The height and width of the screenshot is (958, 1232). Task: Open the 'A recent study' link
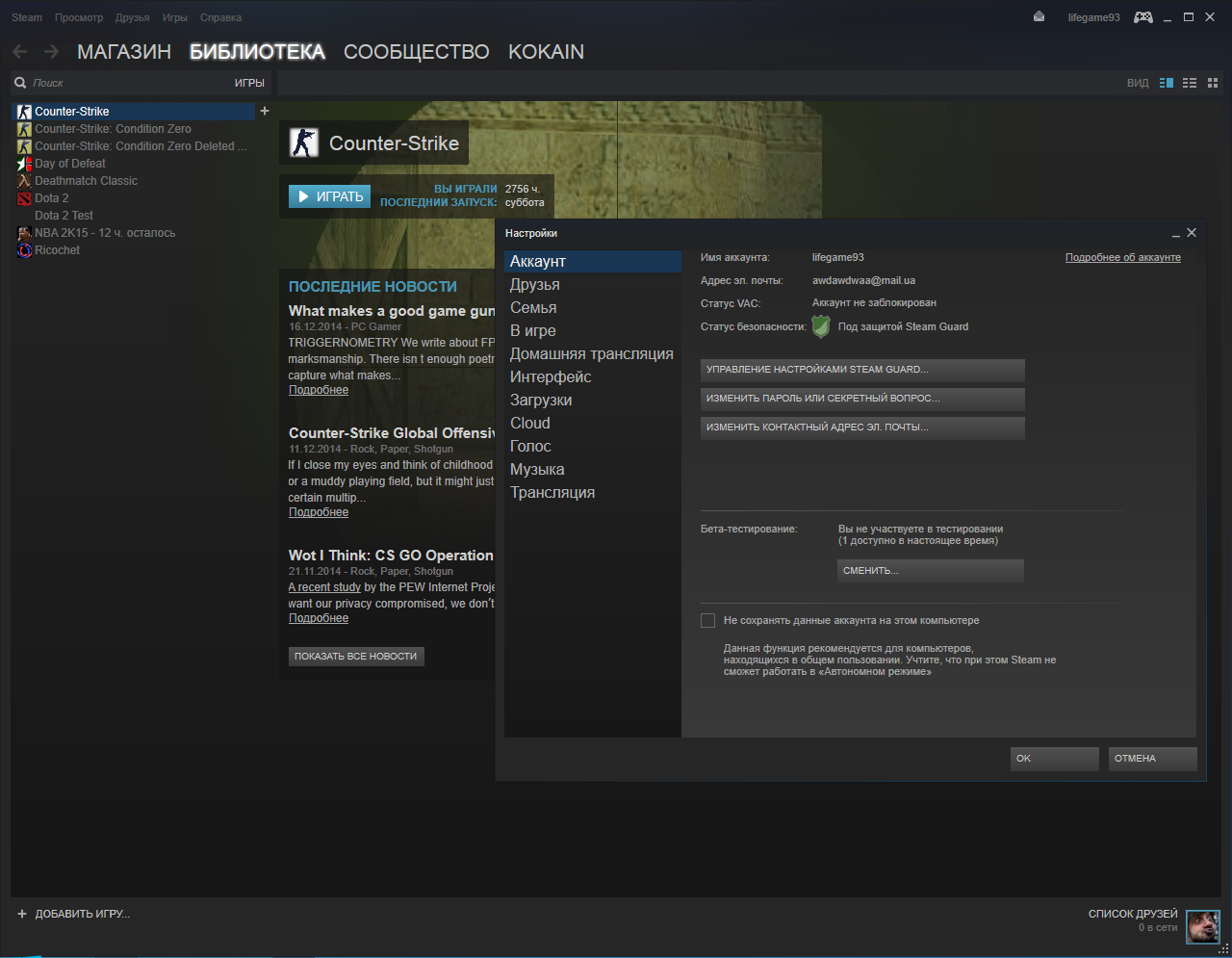click(324, 587)
